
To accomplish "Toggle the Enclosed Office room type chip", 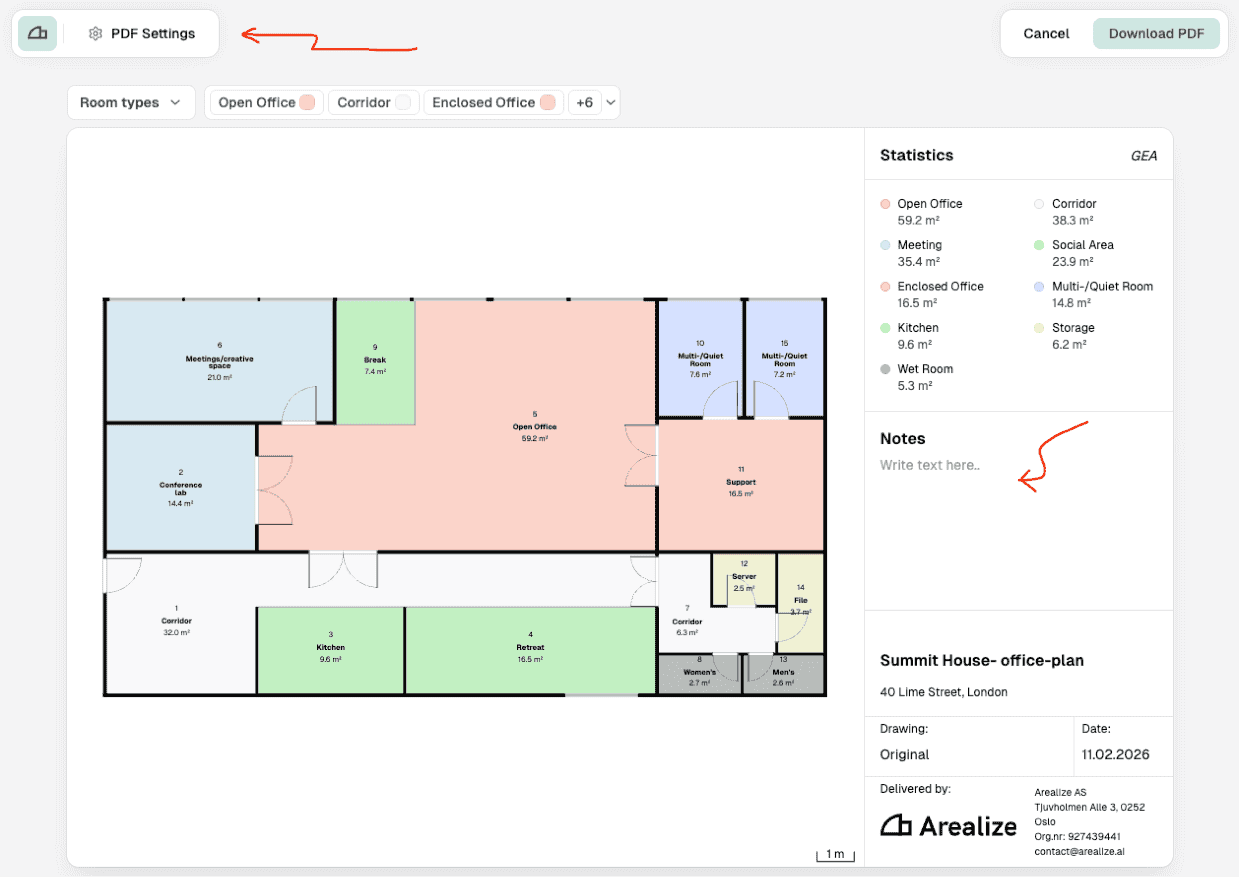I will pos(493,102).
